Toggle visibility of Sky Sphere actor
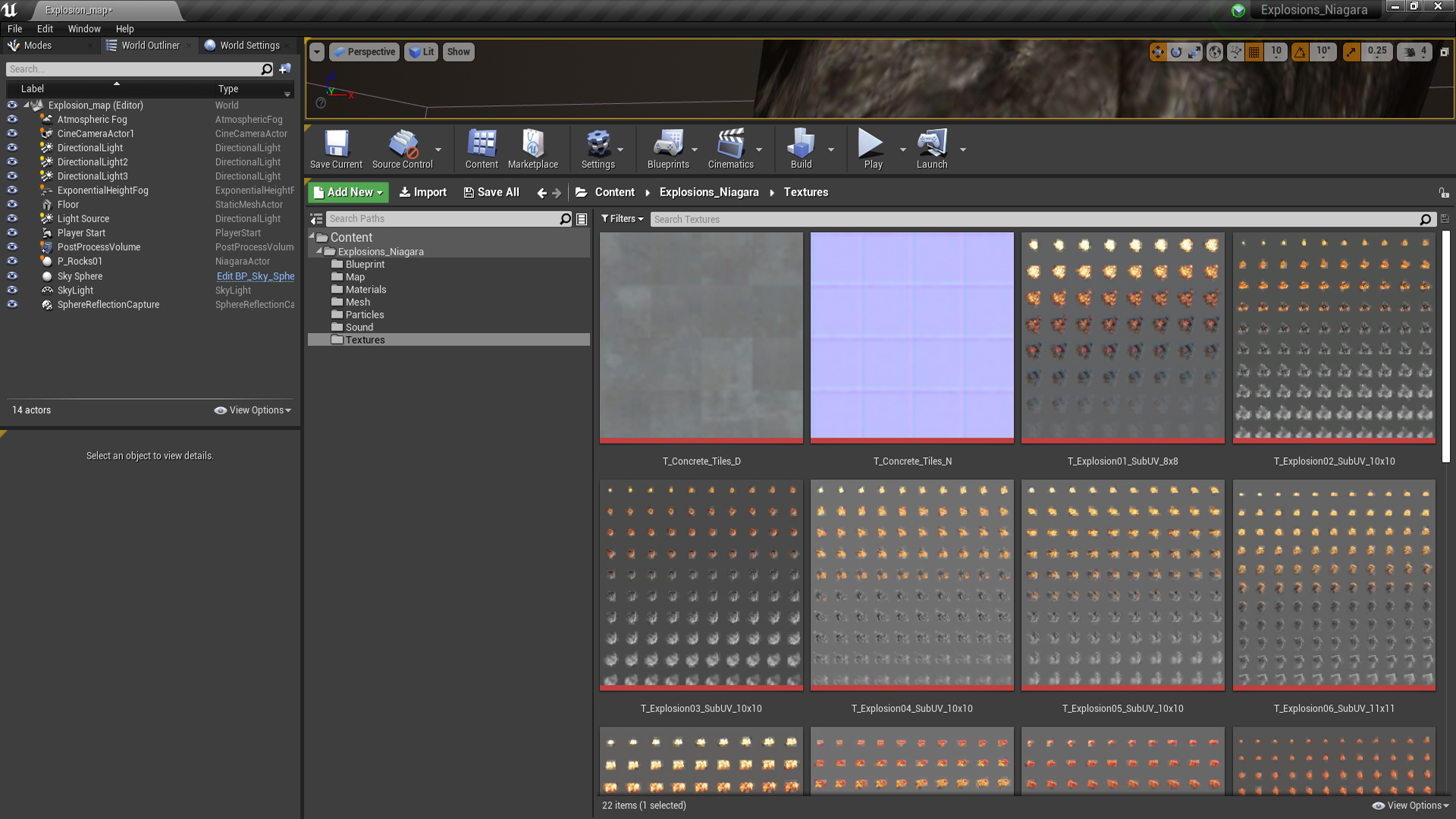1456x819 pixels. coord(12,276)
